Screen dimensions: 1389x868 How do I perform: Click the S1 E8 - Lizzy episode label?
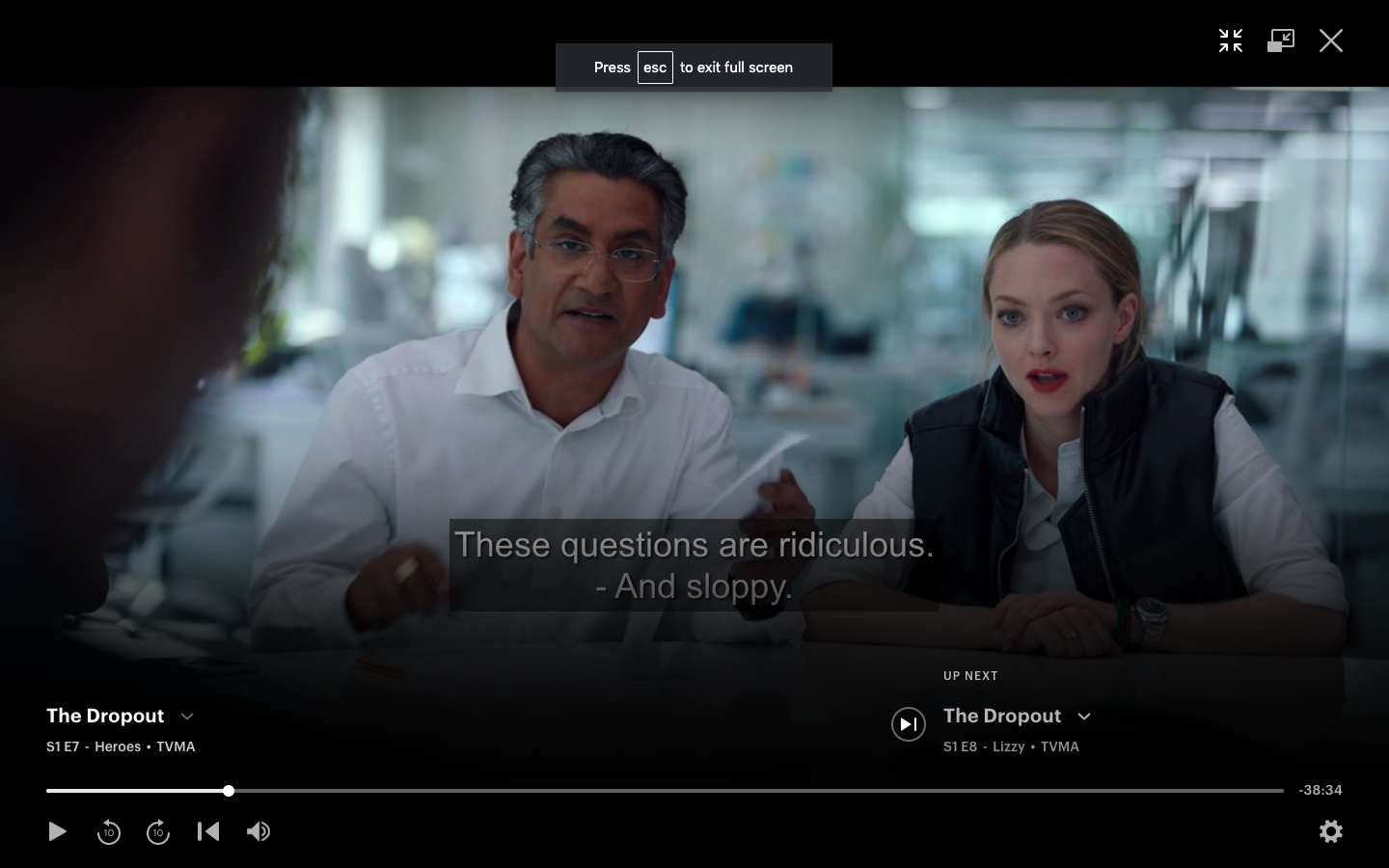(1011, 746)
